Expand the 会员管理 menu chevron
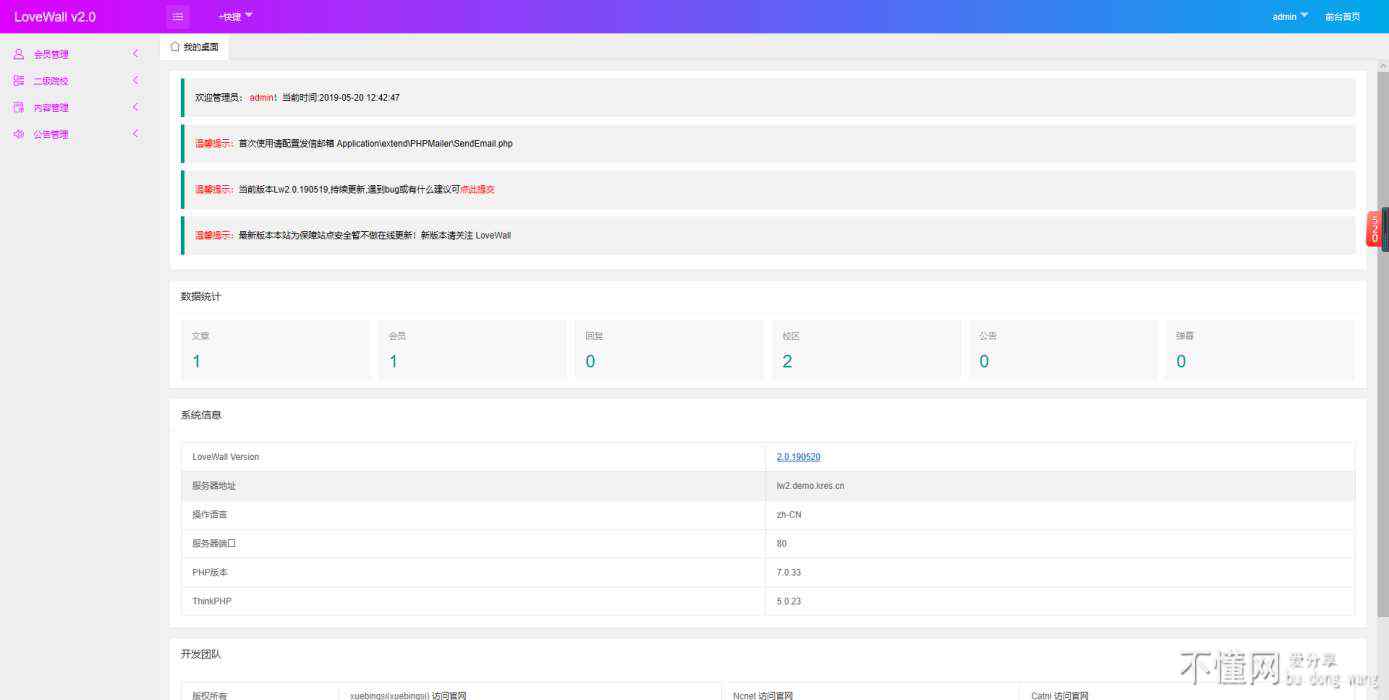This screenshot has width=1389, height=700. point(135,54)
